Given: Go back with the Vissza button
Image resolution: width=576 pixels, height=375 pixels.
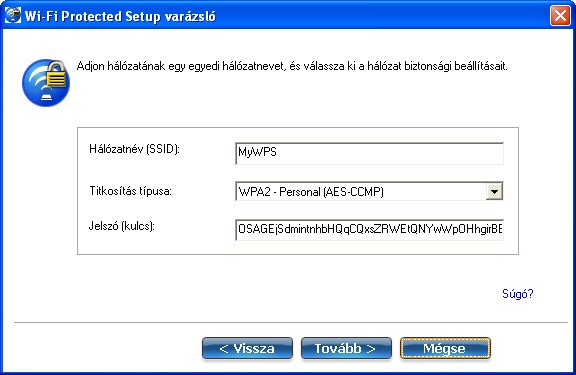Looking at the screenshot, I should 247,348.
